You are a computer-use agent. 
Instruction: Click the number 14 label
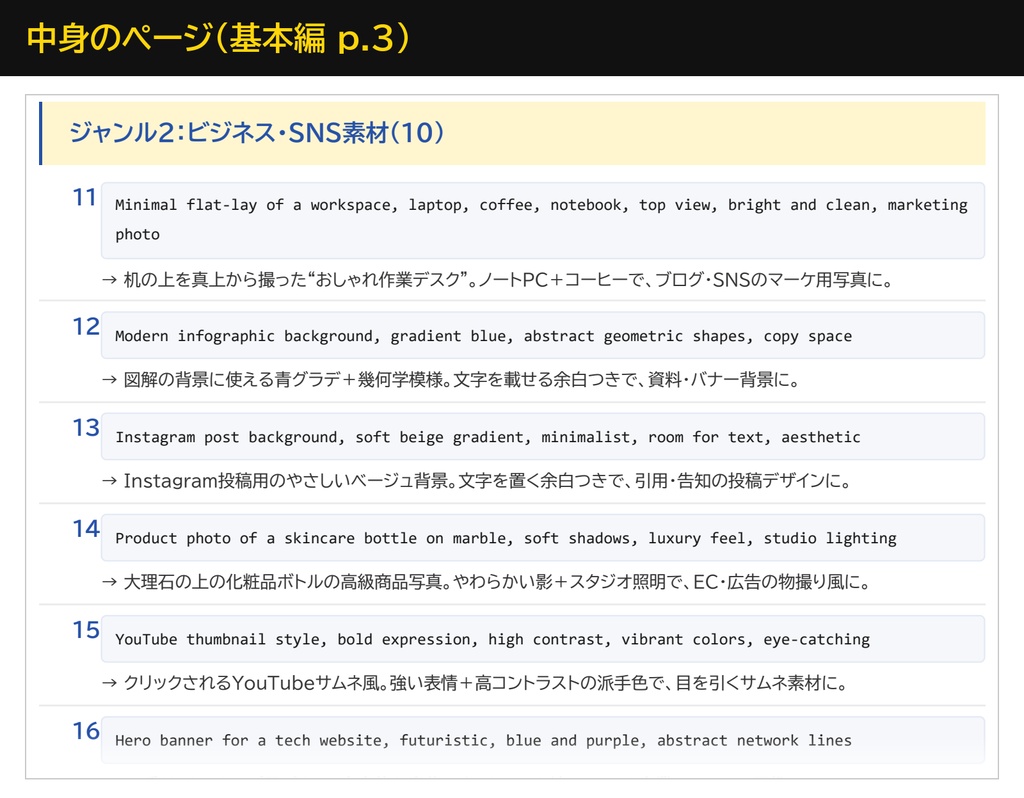(x=86, y=529)
